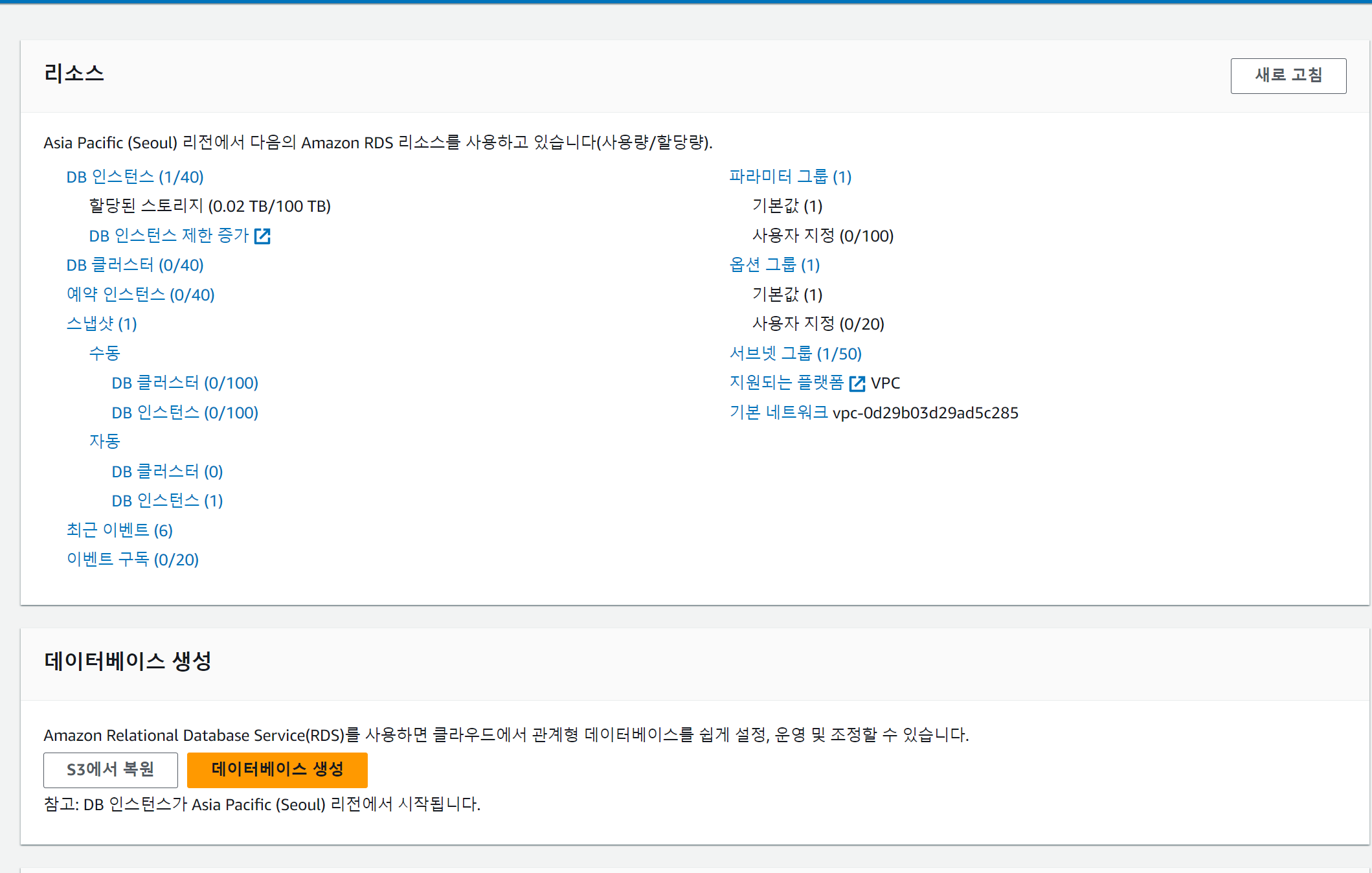This screenshot has width=1372, height=873.
Task: Open the 예약 인스턴스 (0/40) link
Action: point(140,295)
